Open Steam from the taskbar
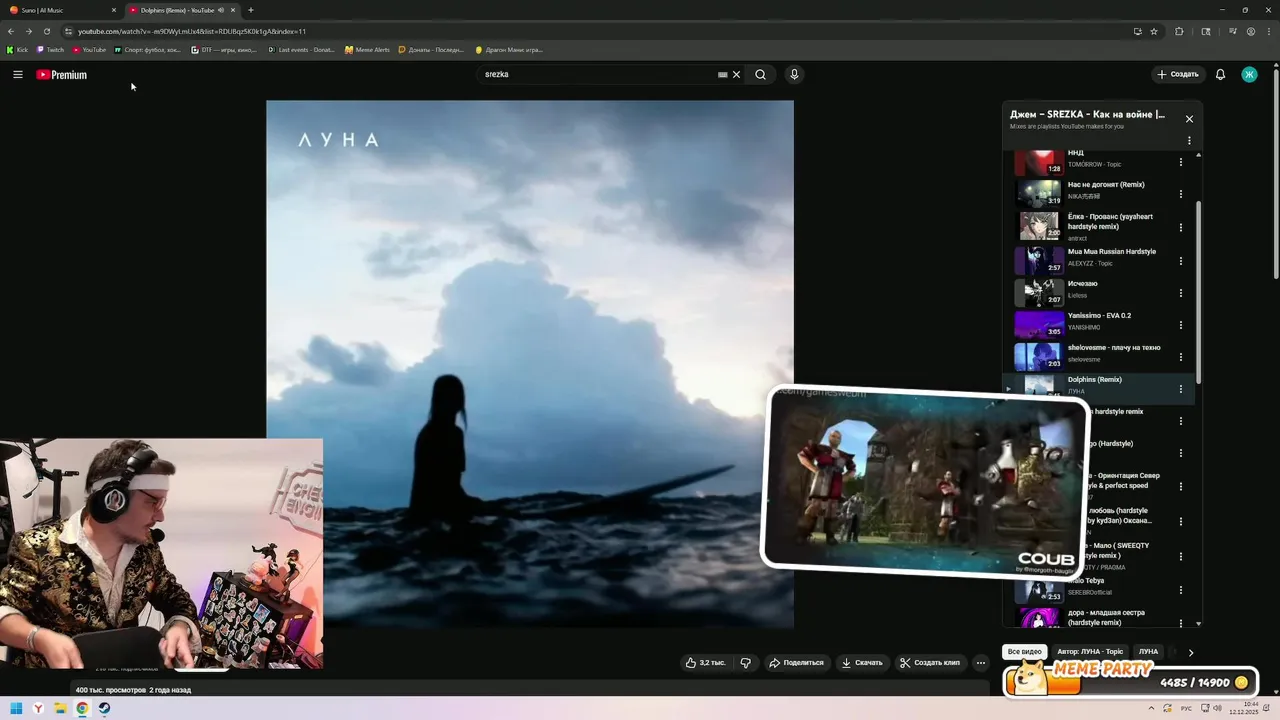 pos(104,708)
